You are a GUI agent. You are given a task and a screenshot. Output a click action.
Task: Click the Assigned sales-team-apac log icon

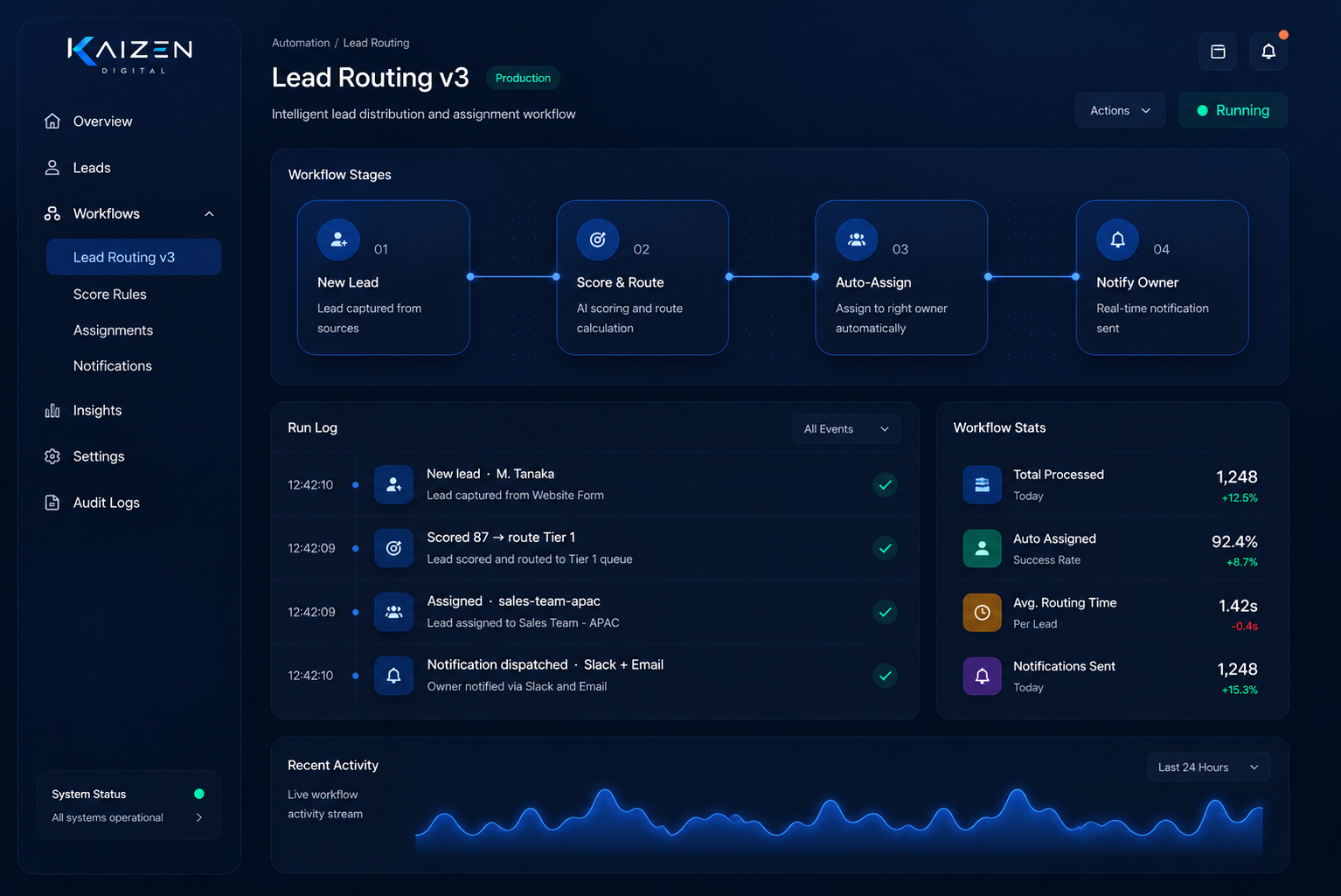coord(393,612)
